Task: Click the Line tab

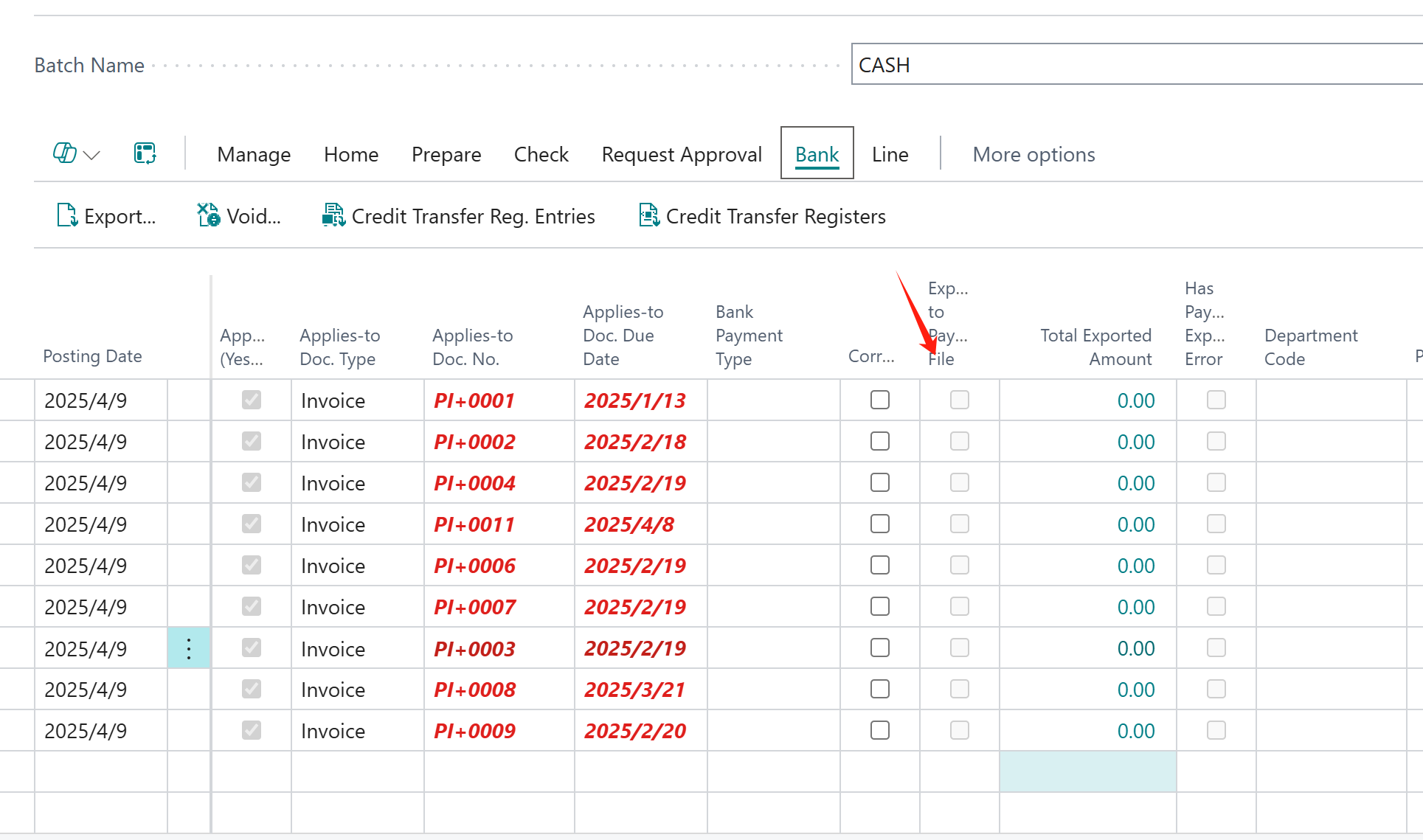Action: pyautogui.click(x=890, y=154)
